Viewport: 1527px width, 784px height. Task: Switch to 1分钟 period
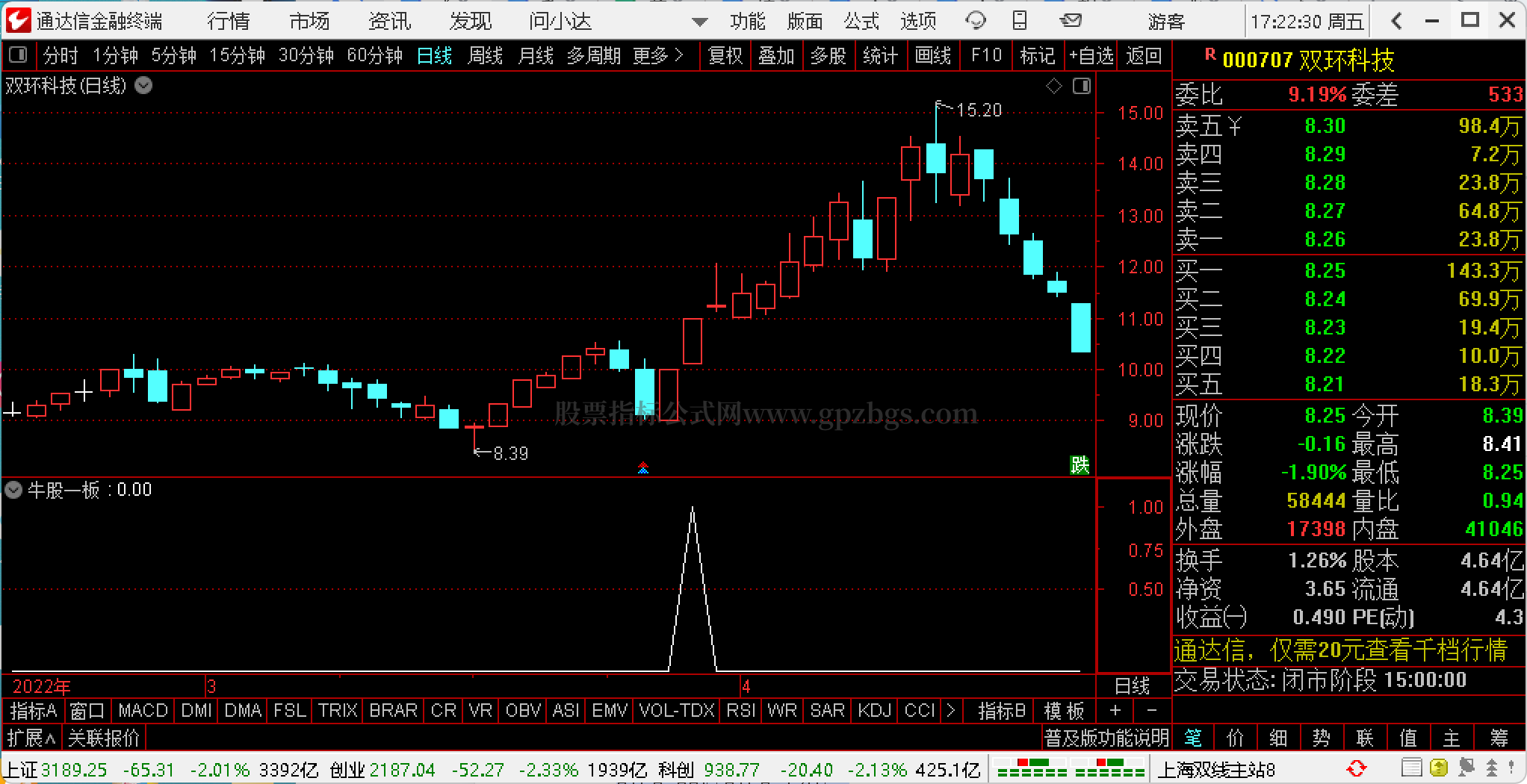pos(115,55)
